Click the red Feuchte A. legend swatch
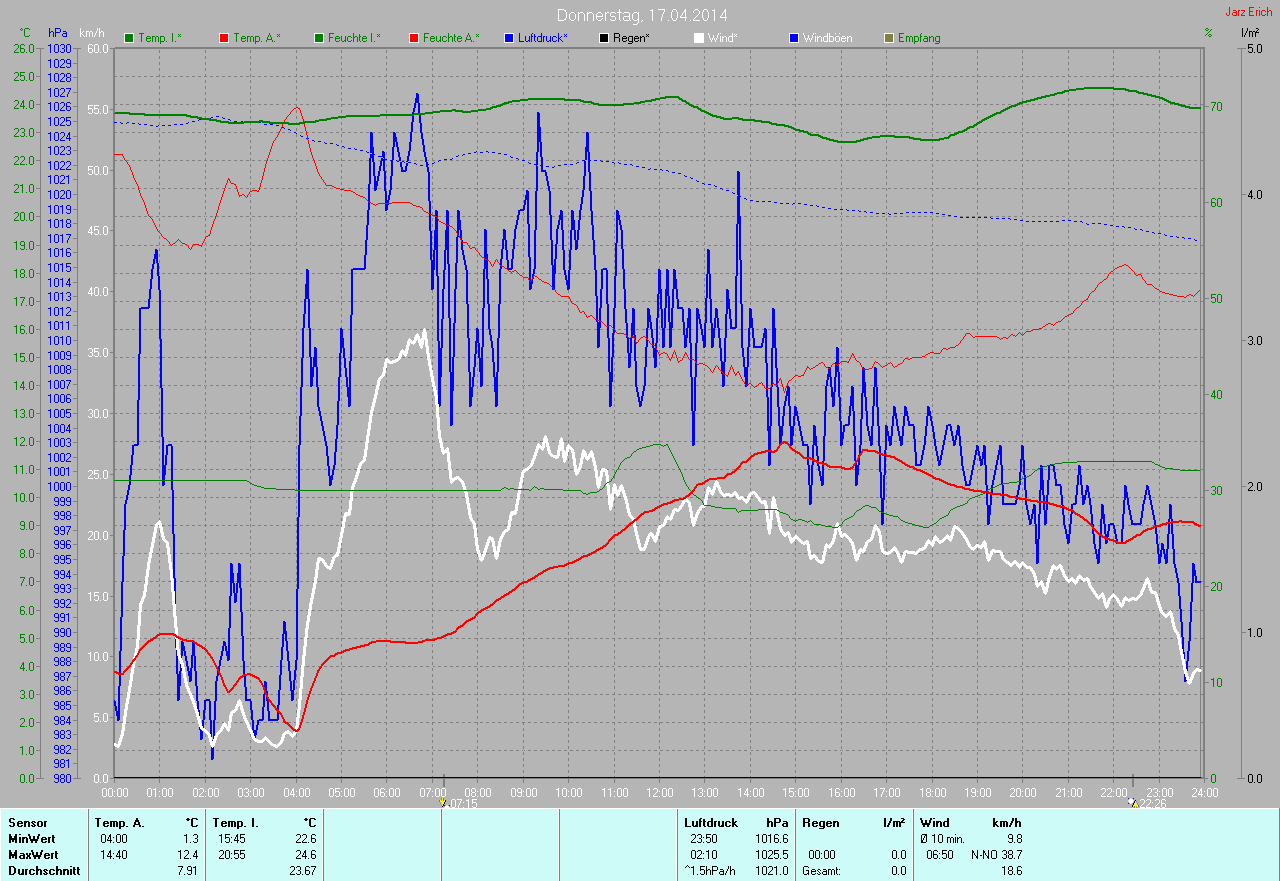Image resolution: width=1280 pixels, height=881 pixels. [x=414, y=38]
